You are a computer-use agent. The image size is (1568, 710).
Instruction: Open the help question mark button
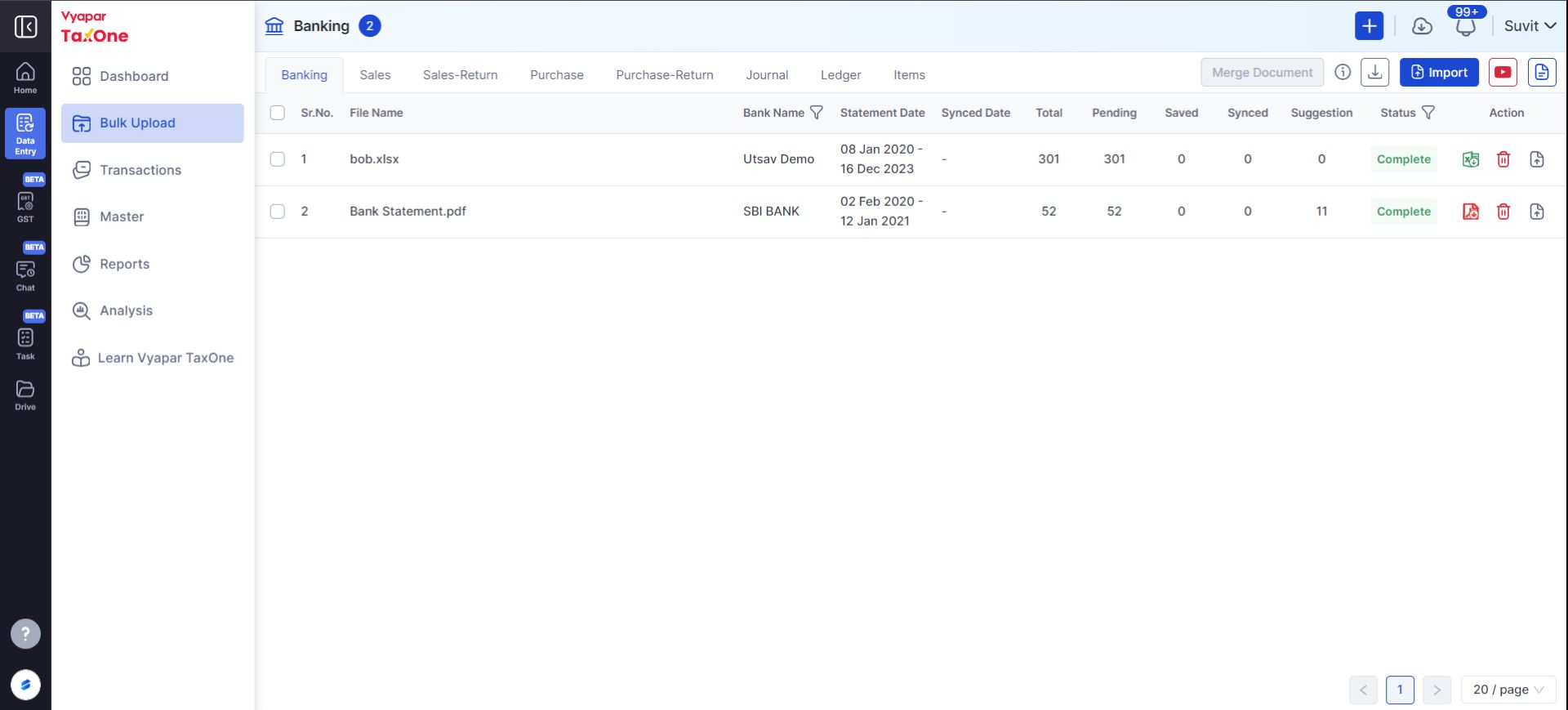coord(25,633)
